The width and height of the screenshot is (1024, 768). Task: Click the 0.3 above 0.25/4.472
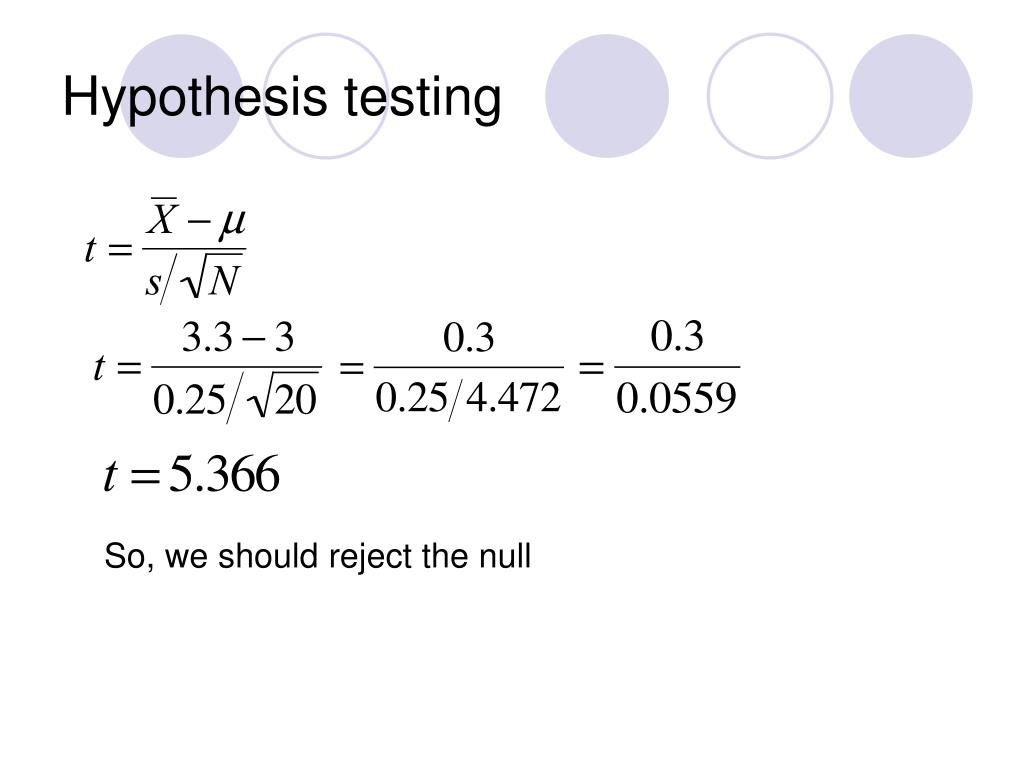click(468, 338)
